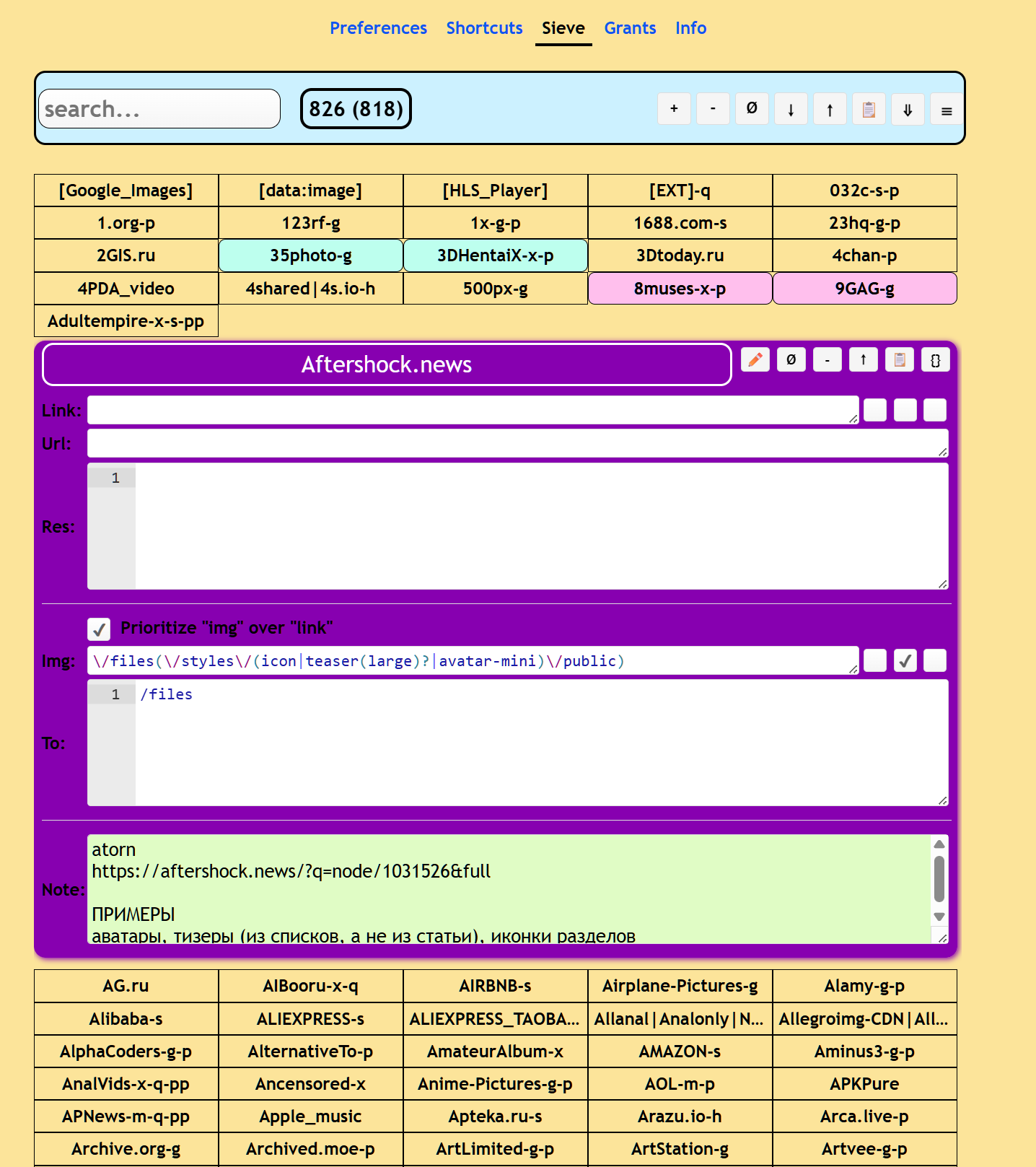Click the pencil edit icon for Aftershock.news
Image resolution: width=1036 pixels, height=1167 pixels.
[755, 359]
